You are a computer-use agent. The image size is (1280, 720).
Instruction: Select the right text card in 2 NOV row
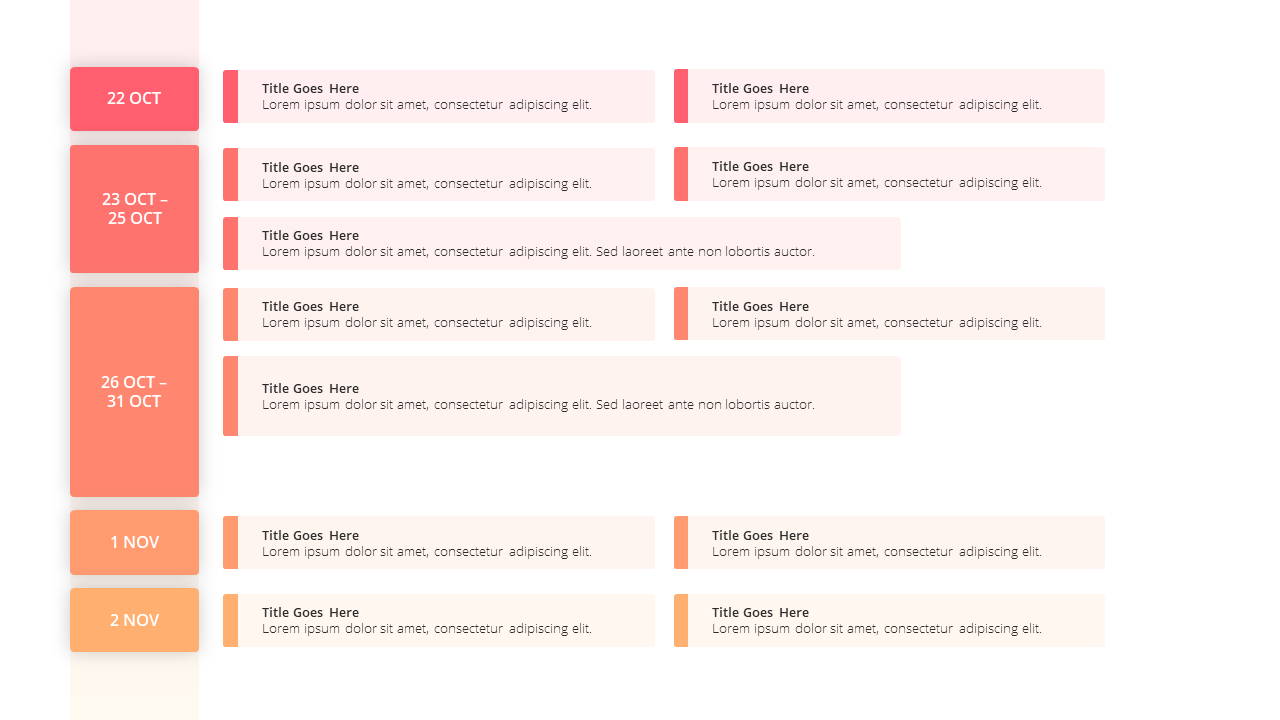[889, 620]
